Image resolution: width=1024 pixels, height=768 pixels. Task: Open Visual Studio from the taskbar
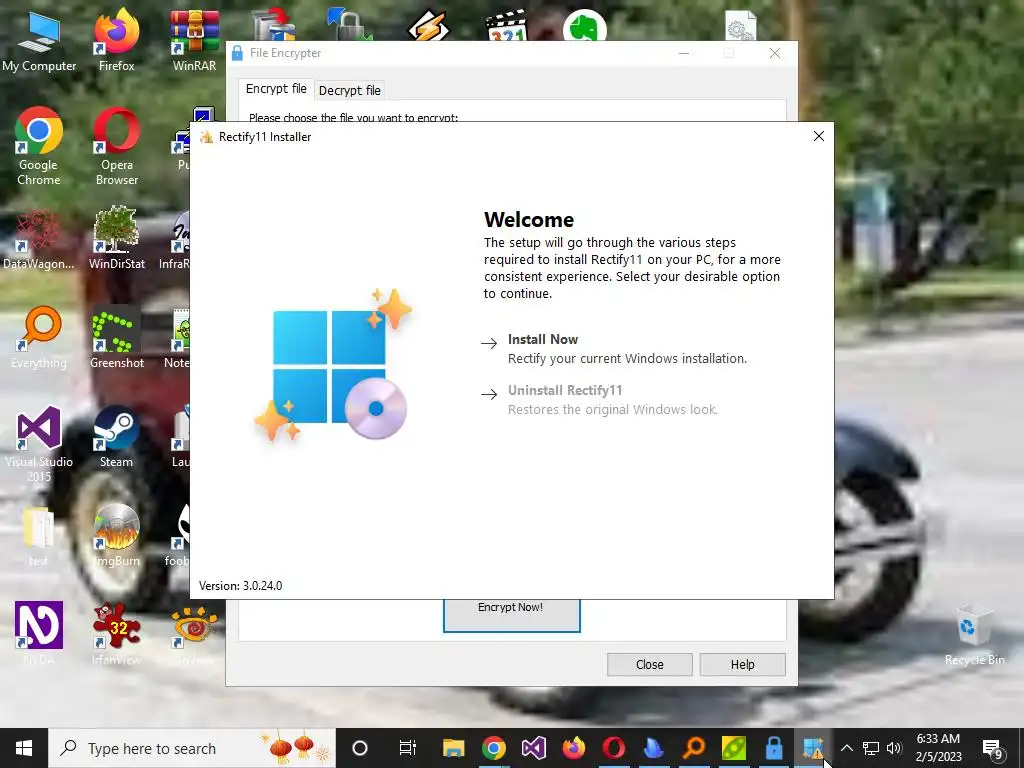[x=534, y=748]
